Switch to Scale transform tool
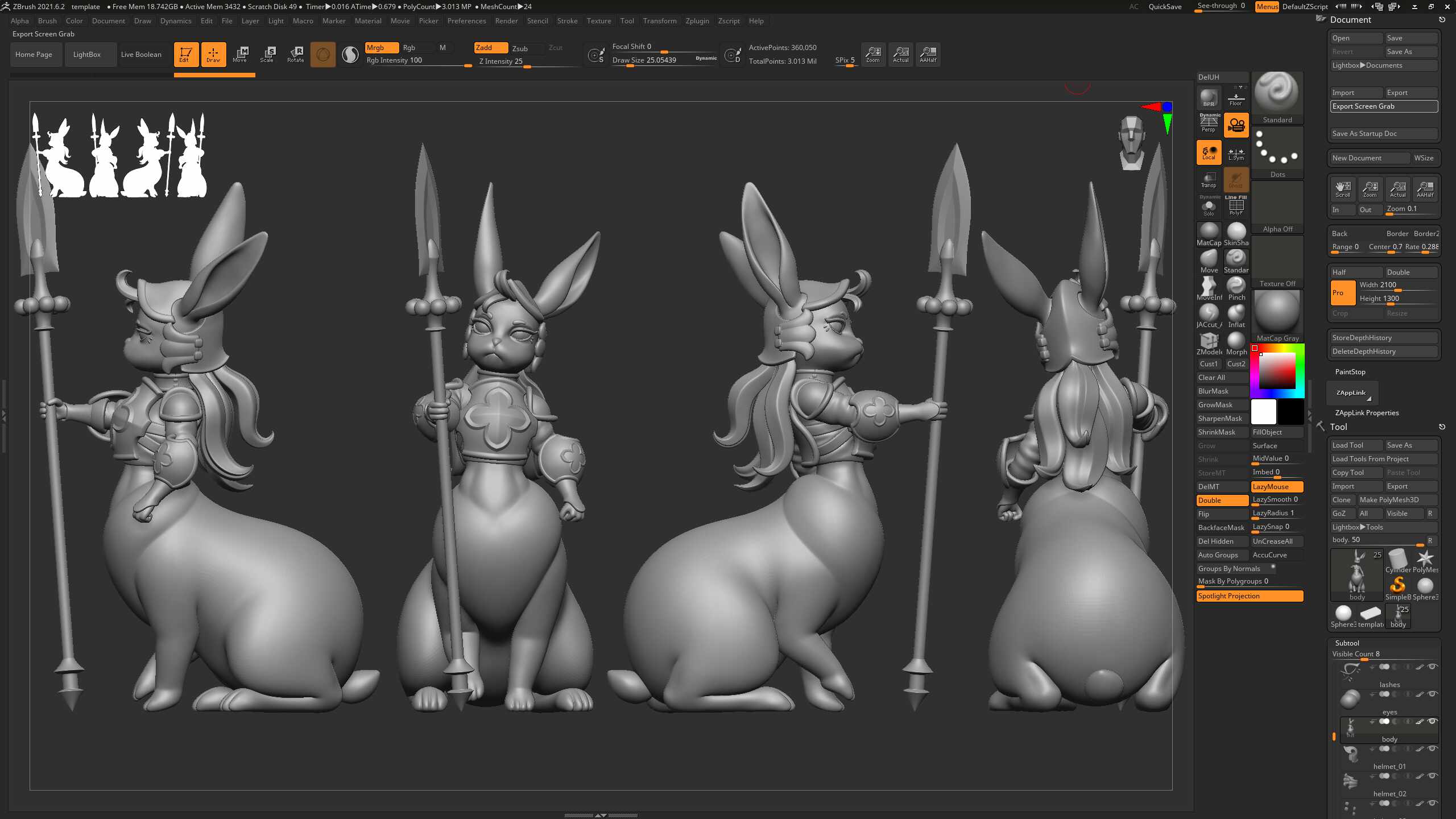 (267, 55)
